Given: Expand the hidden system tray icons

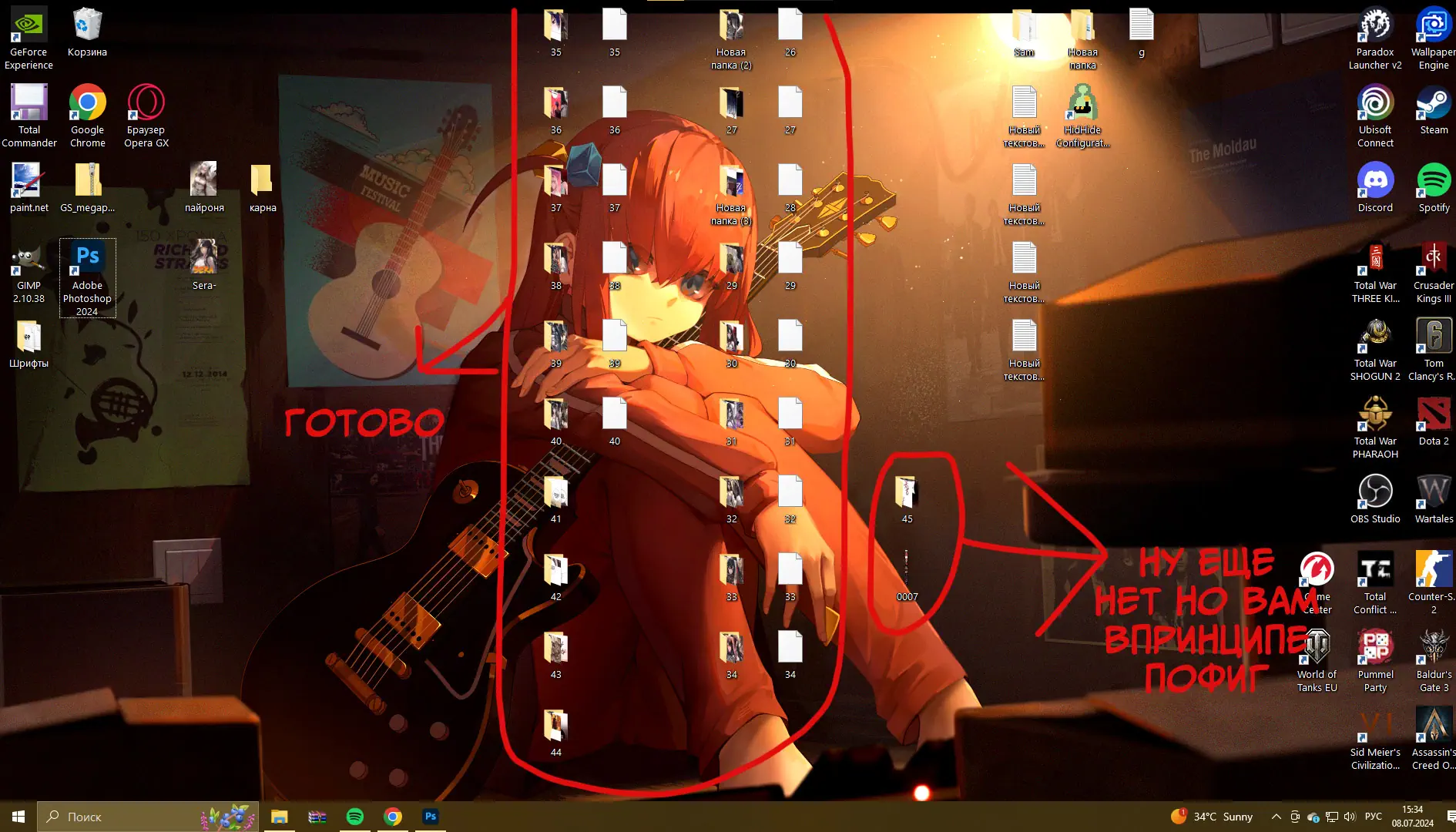Looking at the screenshot, I should pos(1276,817).
